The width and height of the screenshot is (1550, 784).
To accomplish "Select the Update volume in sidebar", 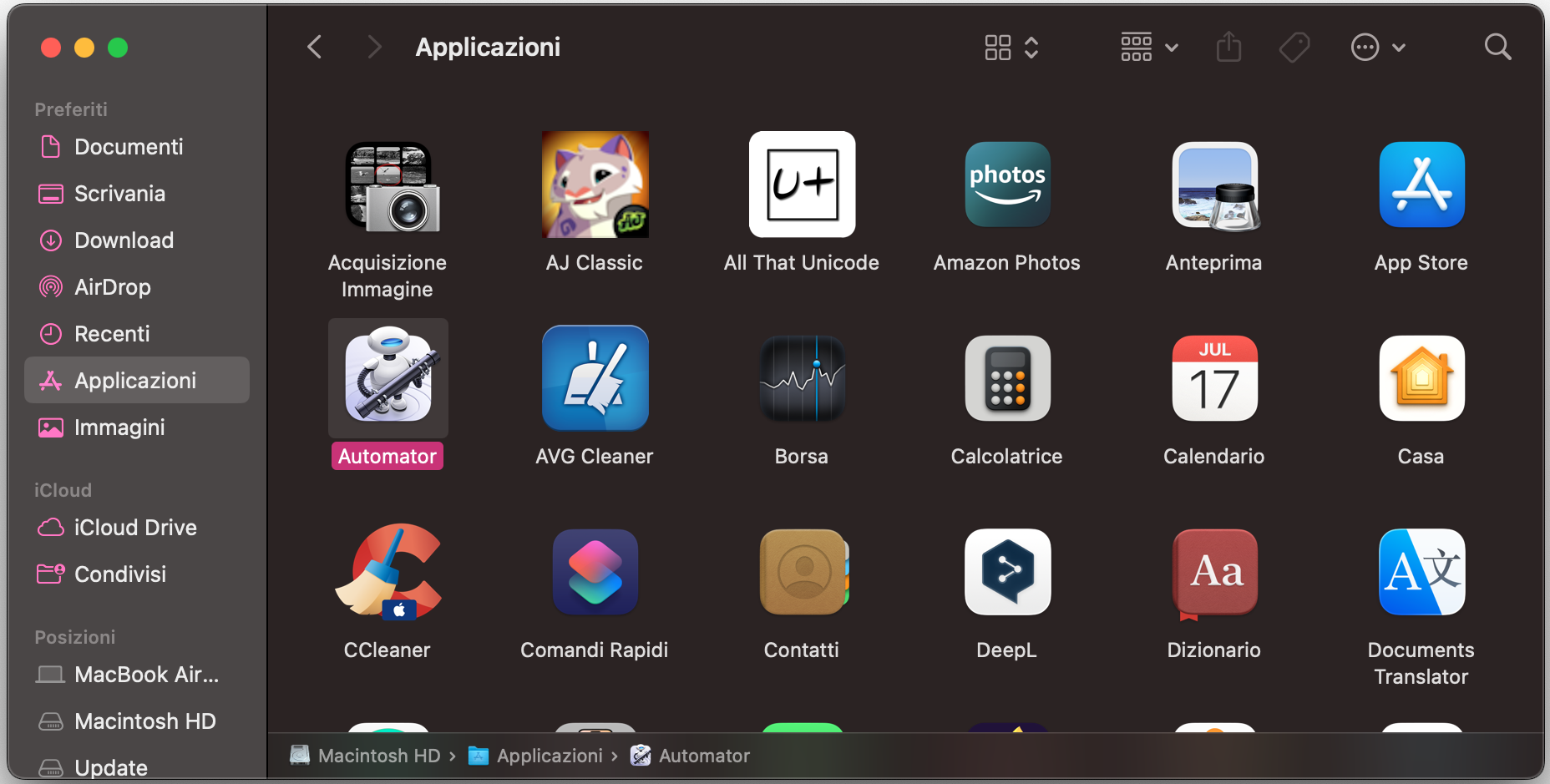I will [x=137, y=767].
